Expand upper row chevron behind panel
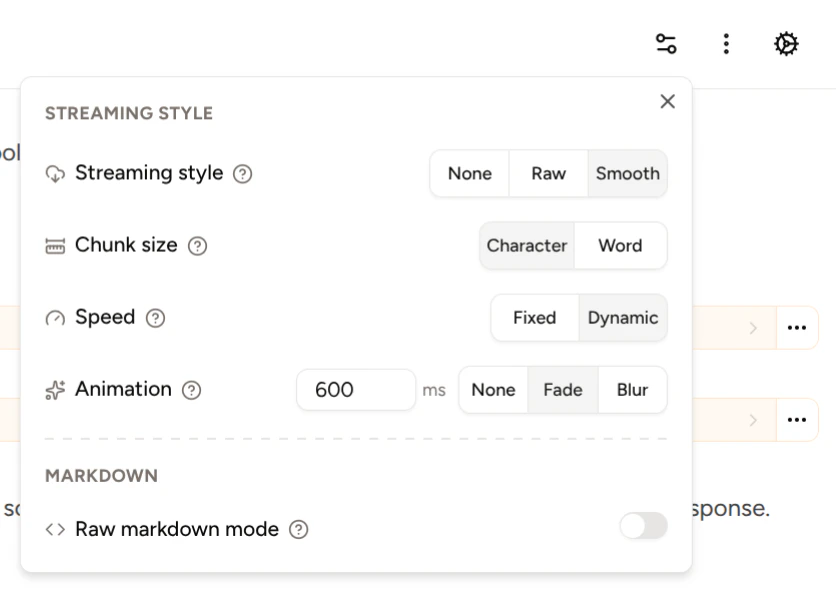This screenshot has height=596, width=836. pos(753,328)
